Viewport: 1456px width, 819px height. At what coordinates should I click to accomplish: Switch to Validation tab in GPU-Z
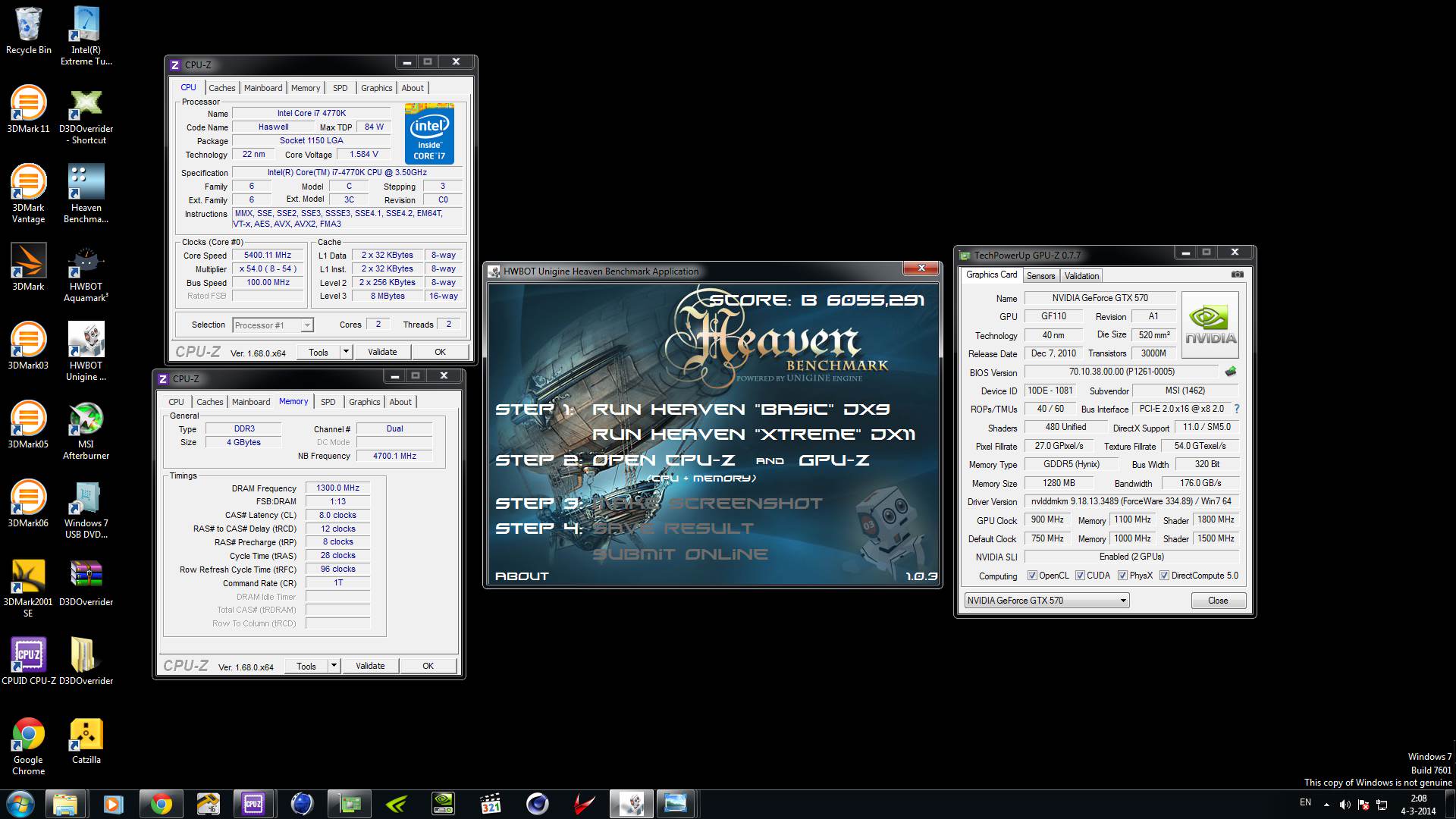[x=1081, y=276]
